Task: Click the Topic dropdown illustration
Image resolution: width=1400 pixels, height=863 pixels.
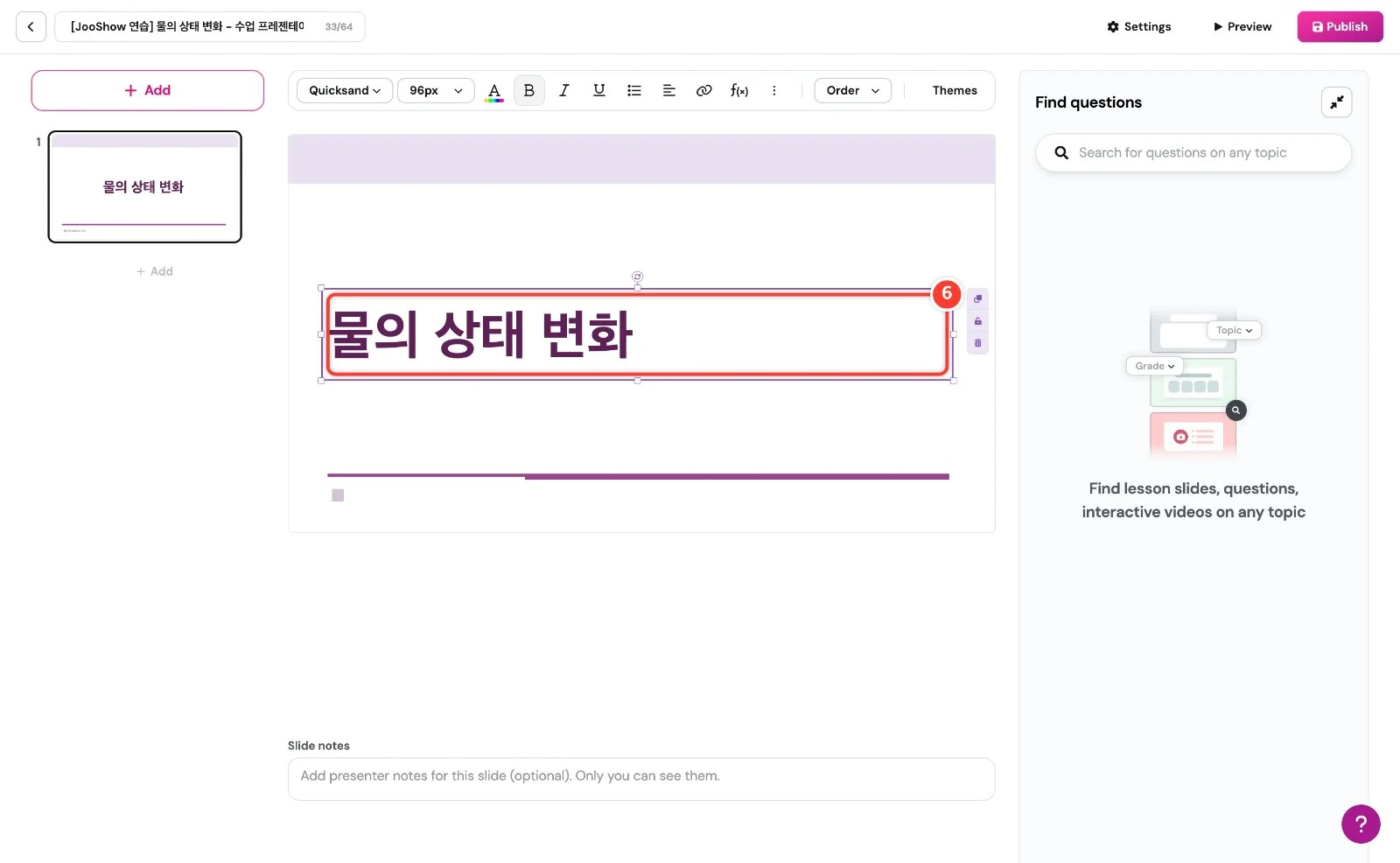Action: click(x=1234, y=331)
